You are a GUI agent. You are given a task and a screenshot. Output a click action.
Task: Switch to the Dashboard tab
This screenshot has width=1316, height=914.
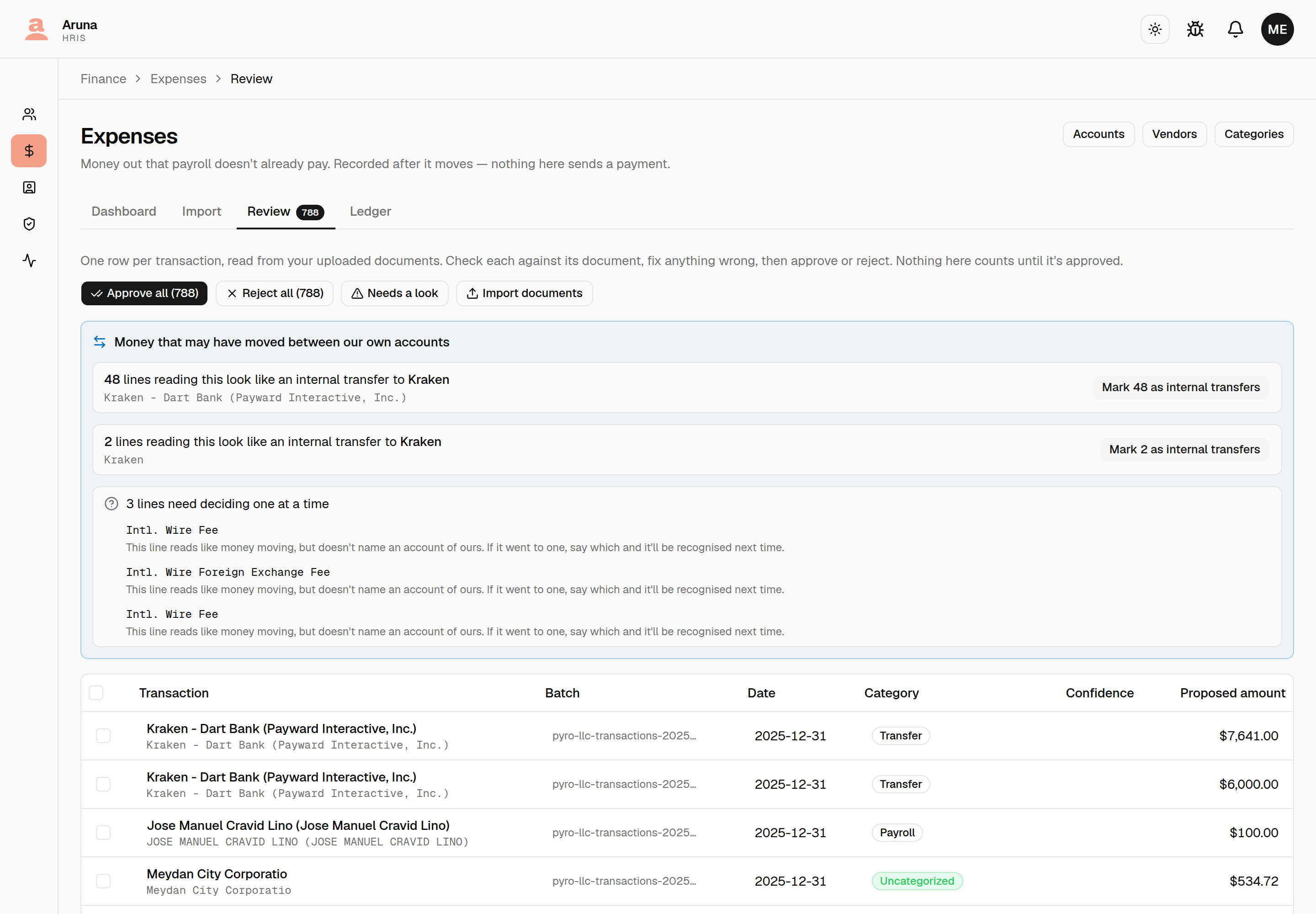pyautogui.click(x=124, y=211)
